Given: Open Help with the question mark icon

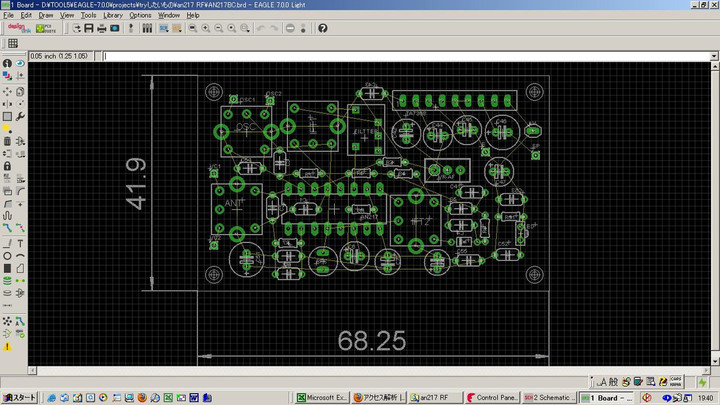Looking at the screenshot, I should click(323, 28).
